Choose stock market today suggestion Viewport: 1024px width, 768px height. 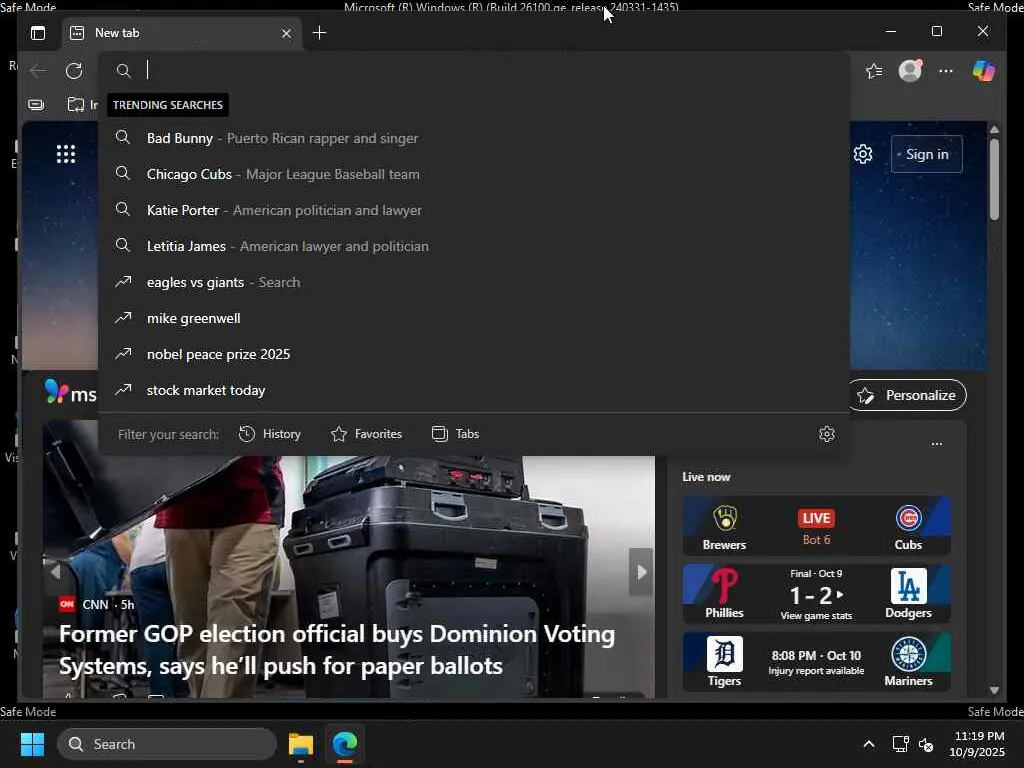coord(474,389)
